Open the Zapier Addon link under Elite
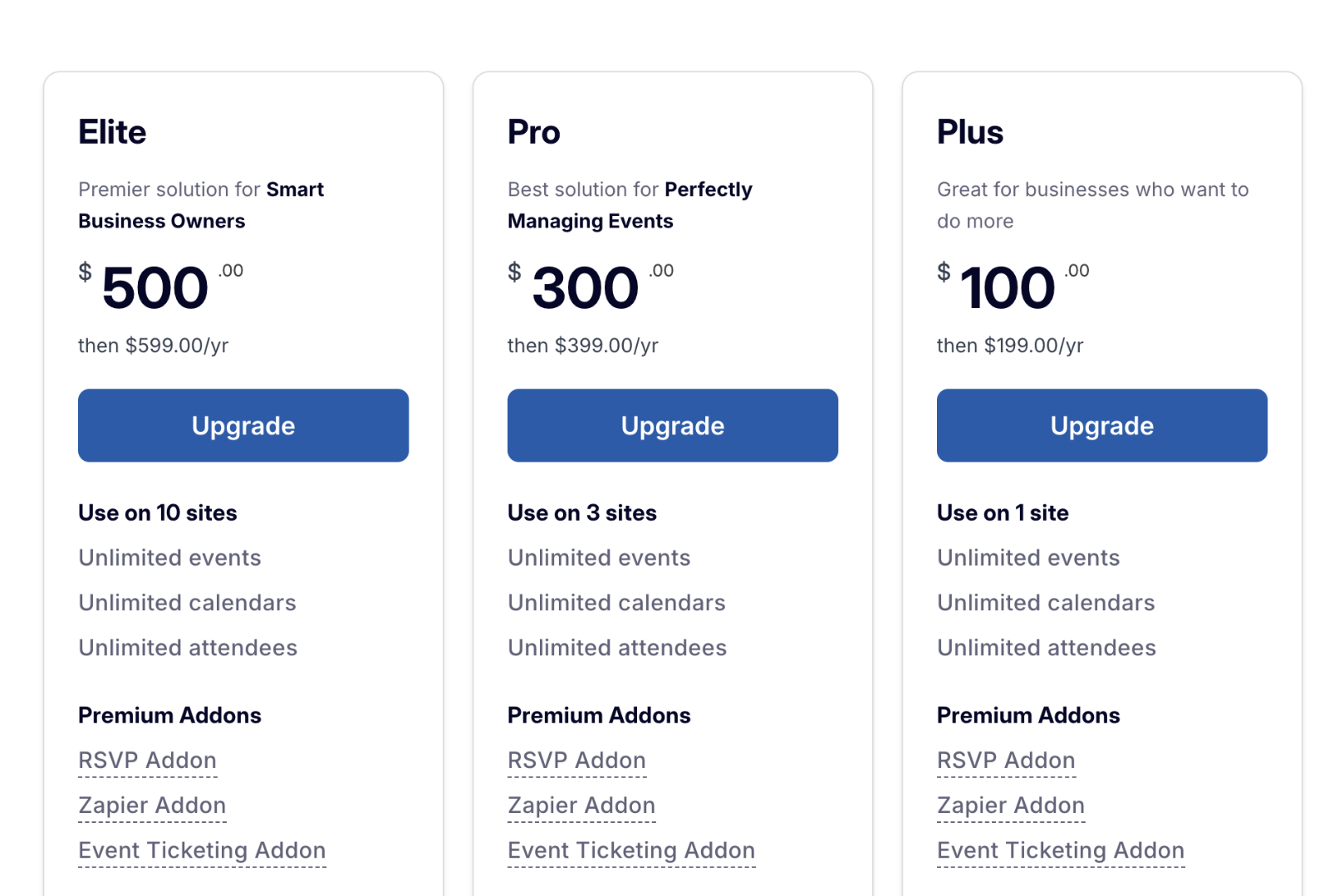The image size is (1329, 896). (152, 805)
